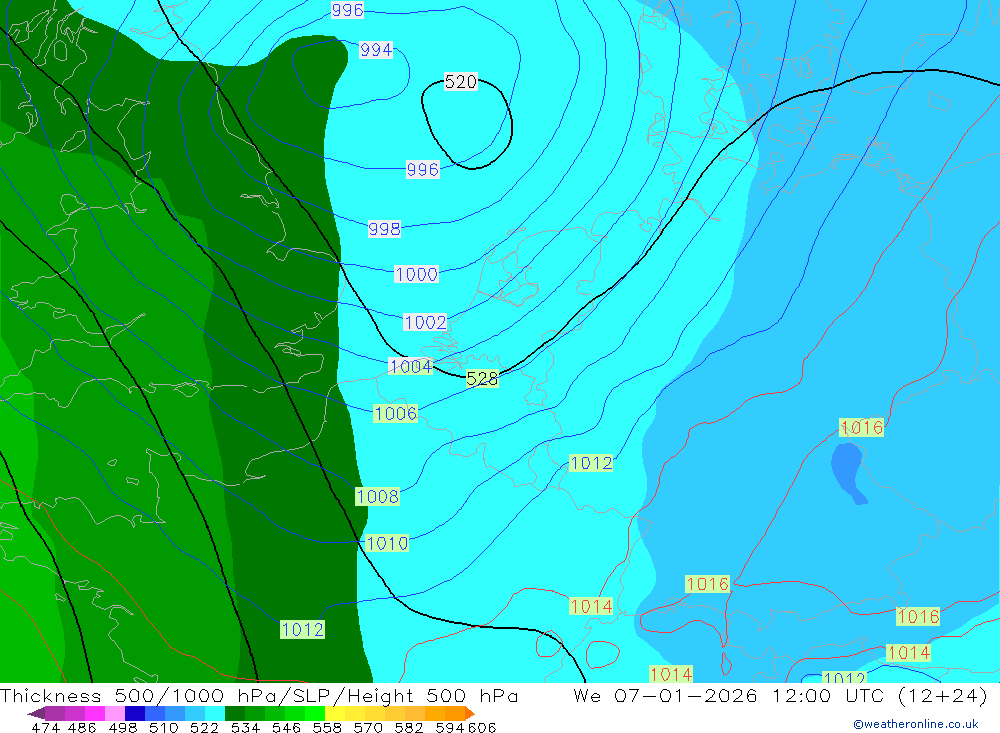
Task: Click the forecast time 'We 07-01-2026 12:00 UTC (12+24)'
Action: click(781, 695)
